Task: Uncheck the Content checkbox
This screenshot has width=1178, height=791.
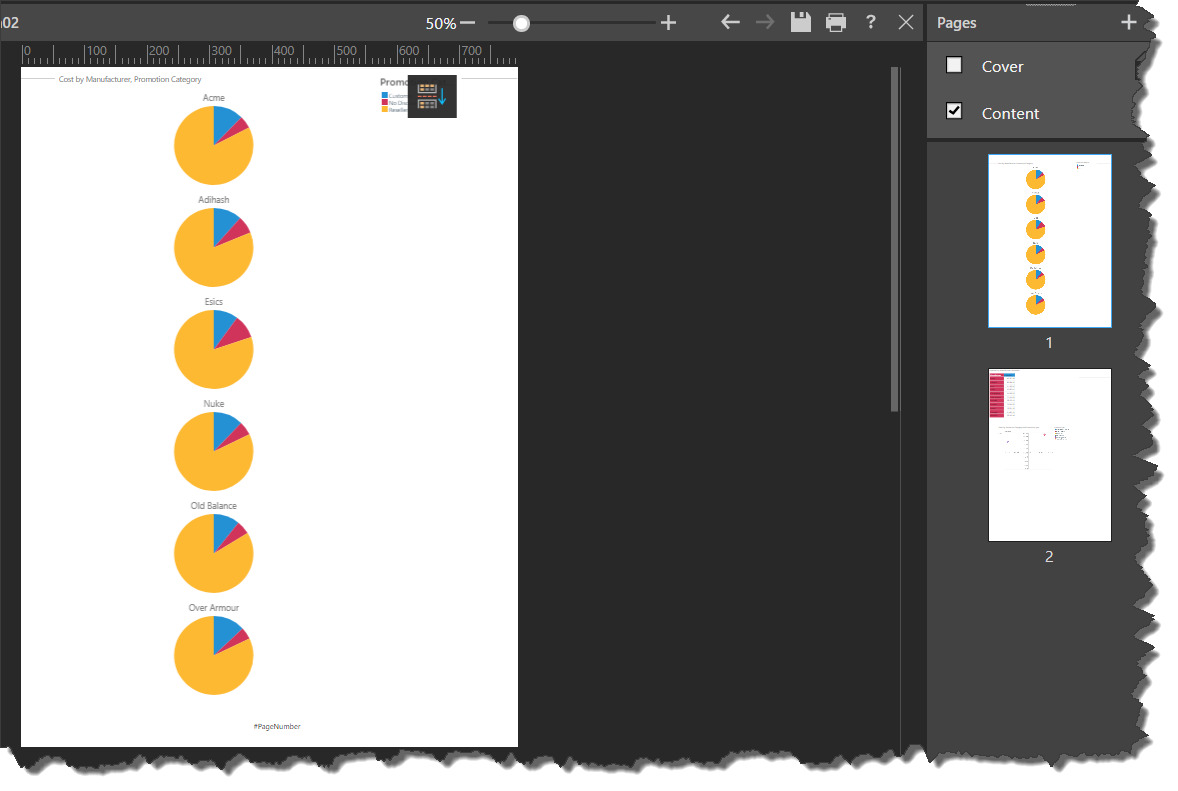Action: [x=954, y=111]
